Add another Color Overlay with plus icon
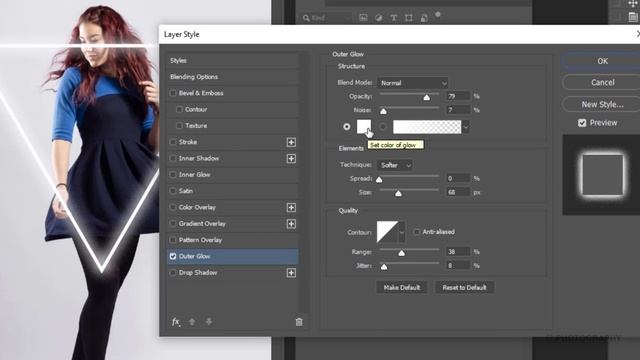 [x=291, y=207]
